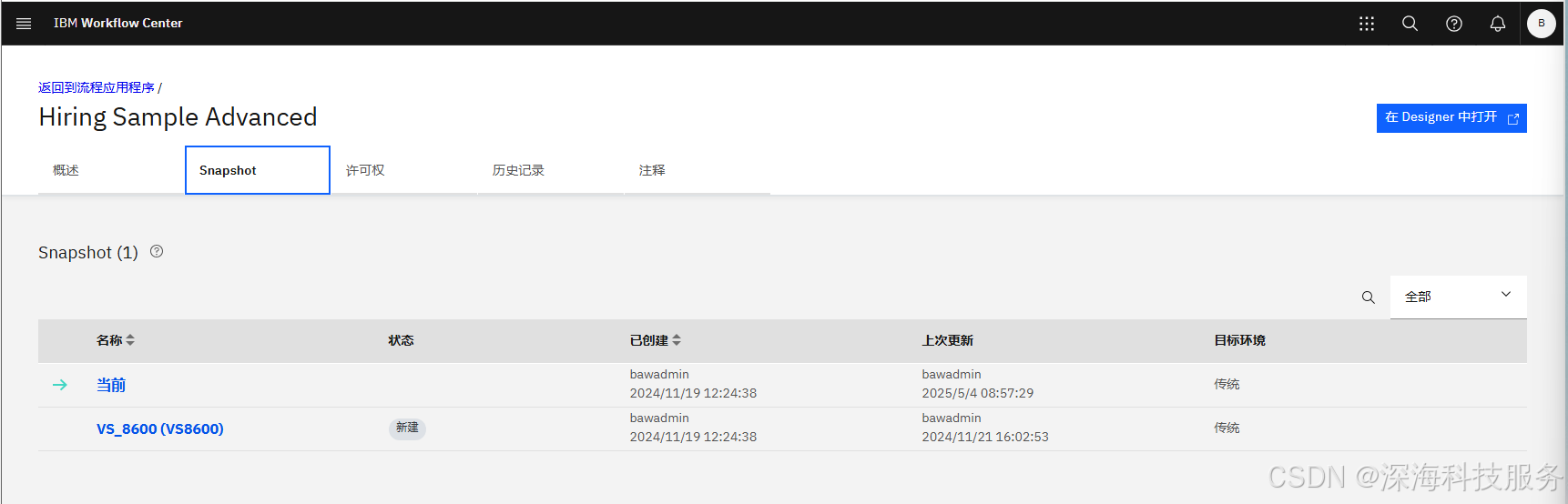Click created date in 当前 row
The height and width of the screenshot is (504, 1568).
693,393
